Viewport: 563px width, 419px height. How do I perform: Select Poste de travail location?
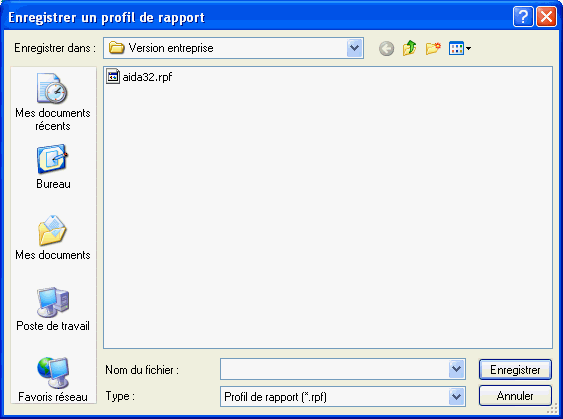click(53, 309)
